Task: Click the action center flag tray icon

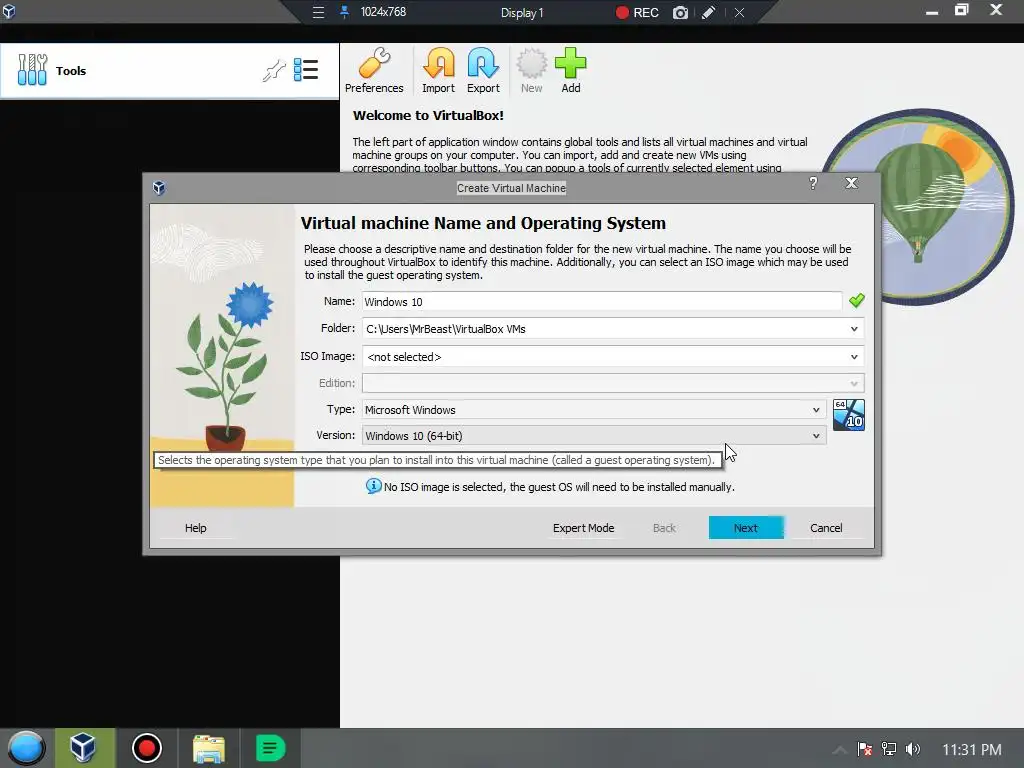Action: coord(865,749)
